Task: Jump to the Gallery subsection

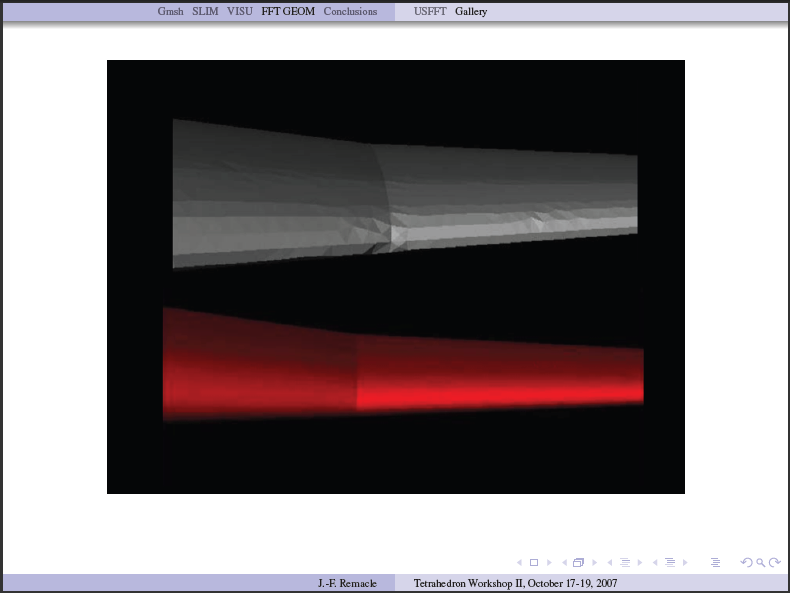Action: pos(471,12)
